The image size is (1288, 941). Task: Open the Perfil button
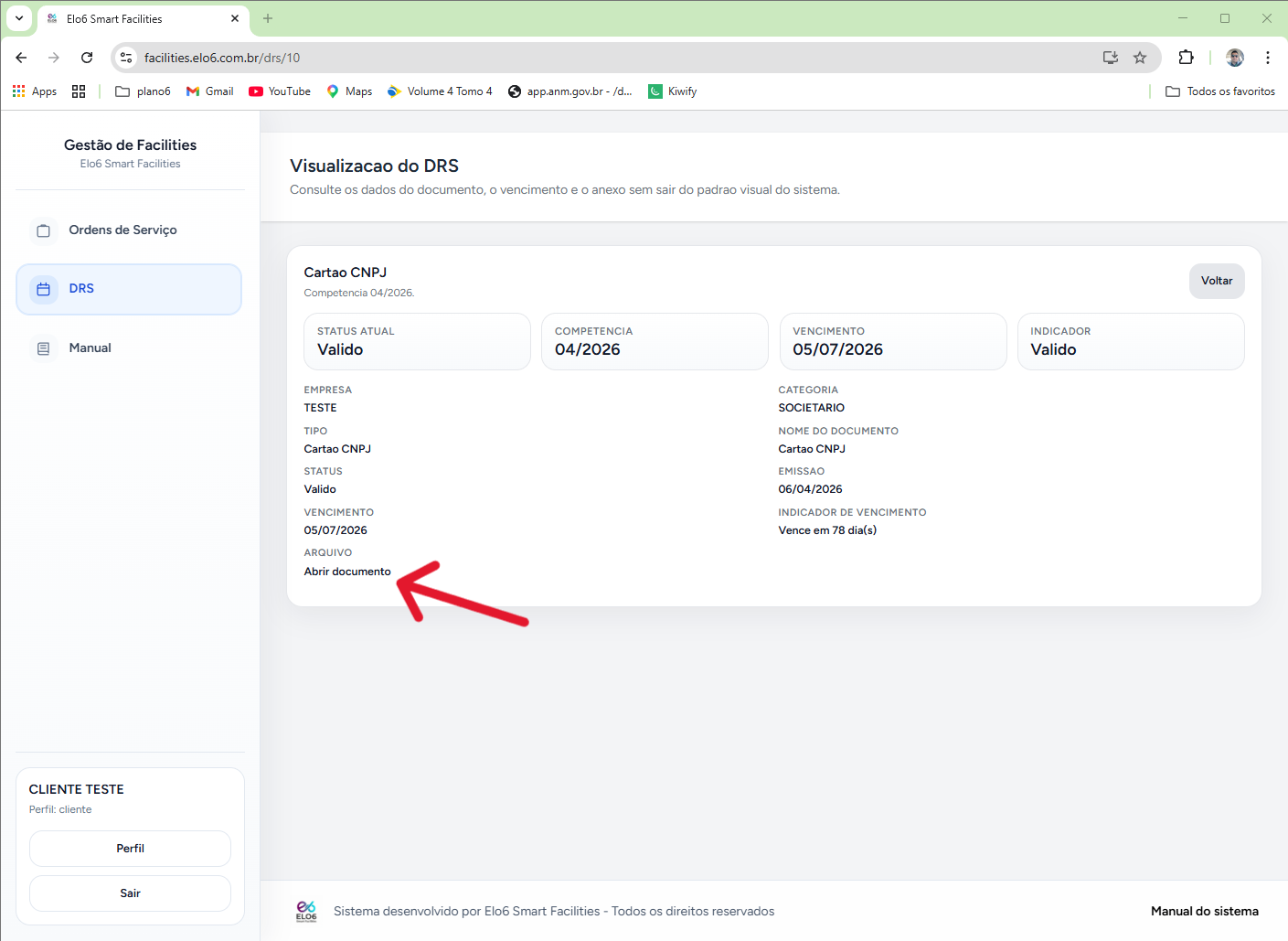[130, 849]
